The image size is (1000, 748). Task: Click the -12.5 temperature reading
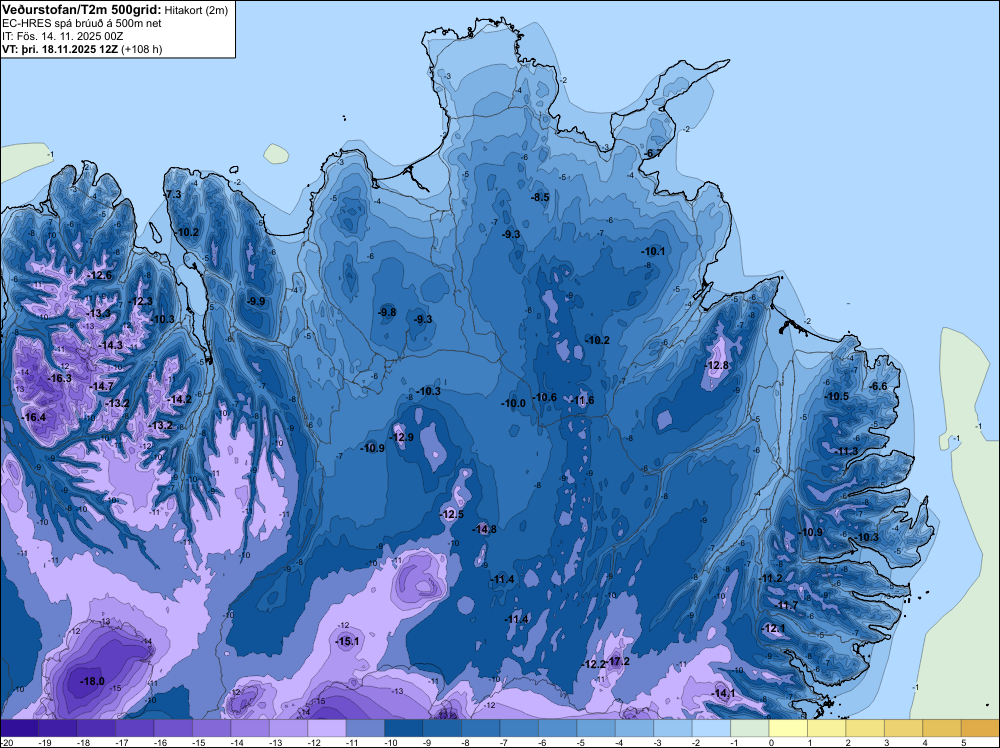coord(452,514)
